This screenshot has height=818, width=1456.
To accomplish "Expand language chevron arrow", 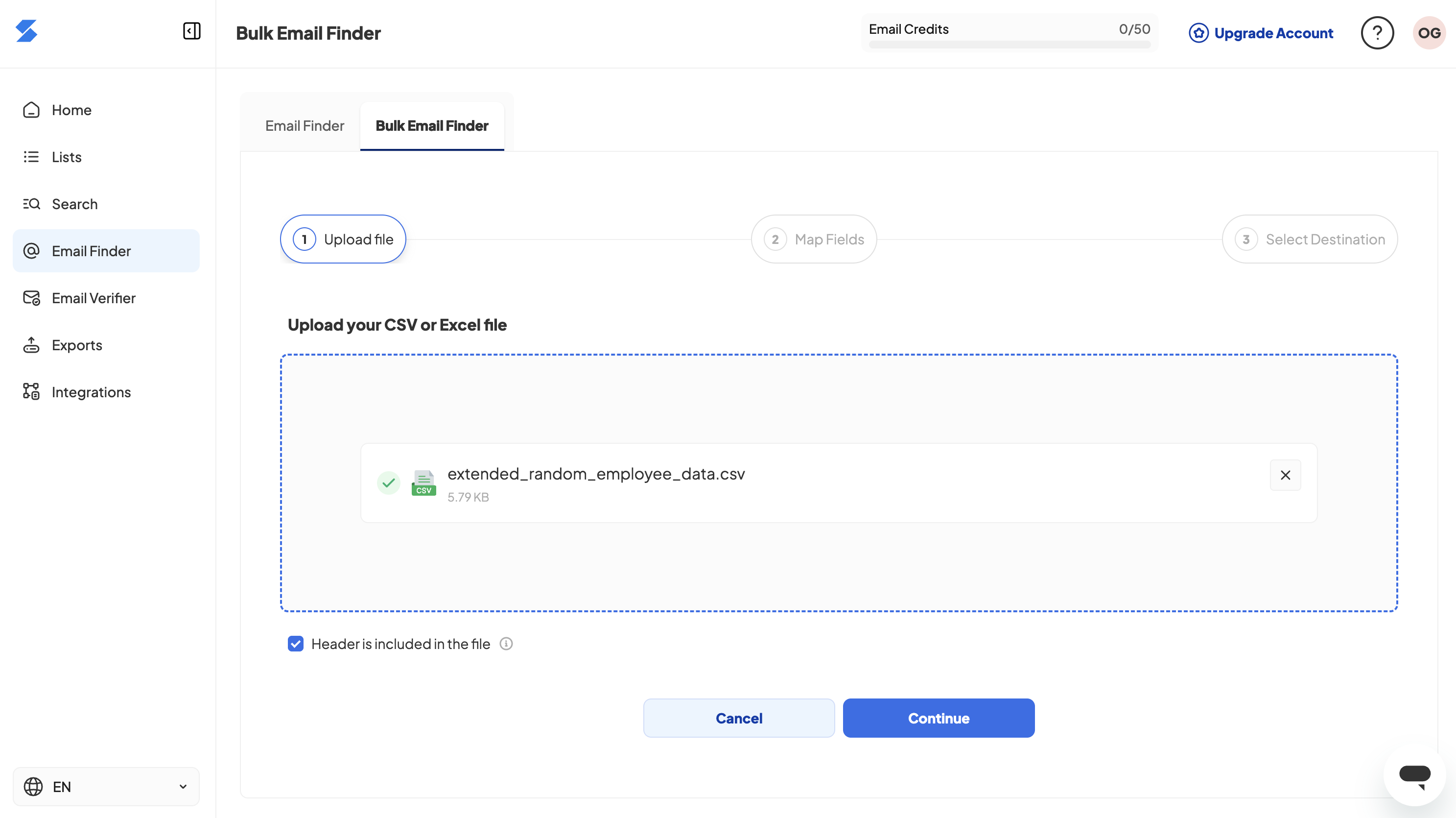I will [183, 786].
